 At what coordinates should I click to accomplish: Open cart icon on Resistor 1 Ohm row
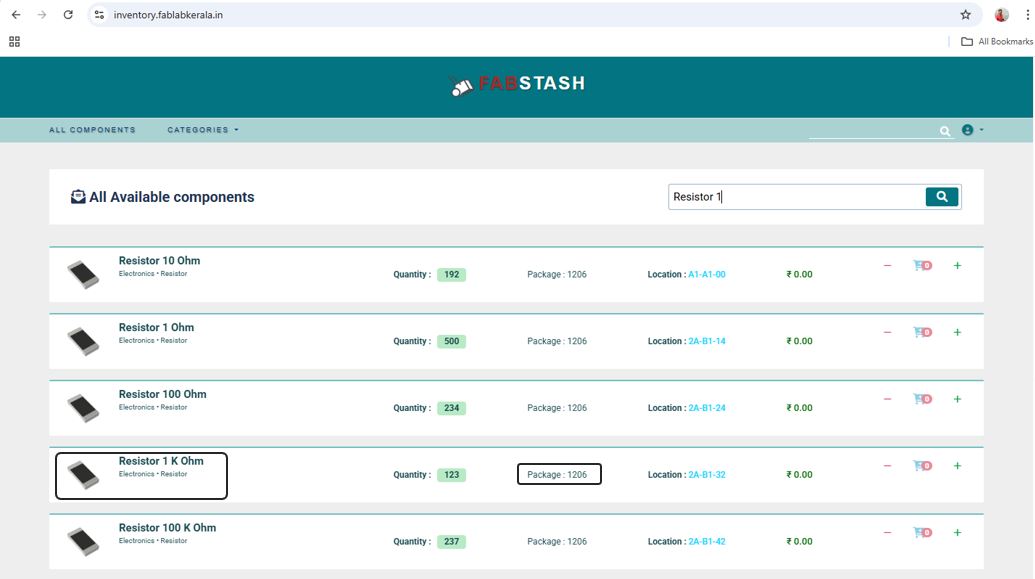pyautogui.click(x=922, y=332)
